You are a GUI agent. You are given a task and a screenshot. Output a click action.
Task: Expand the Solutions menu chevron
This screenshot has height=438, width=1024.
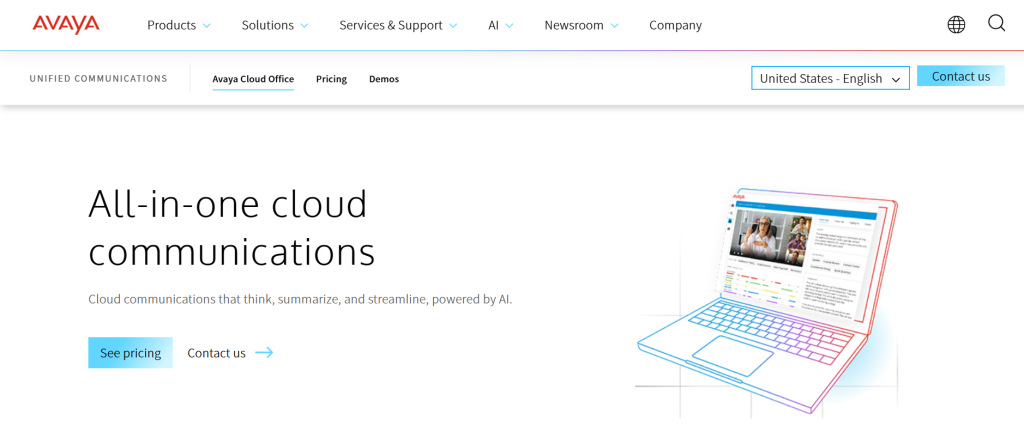304,25
